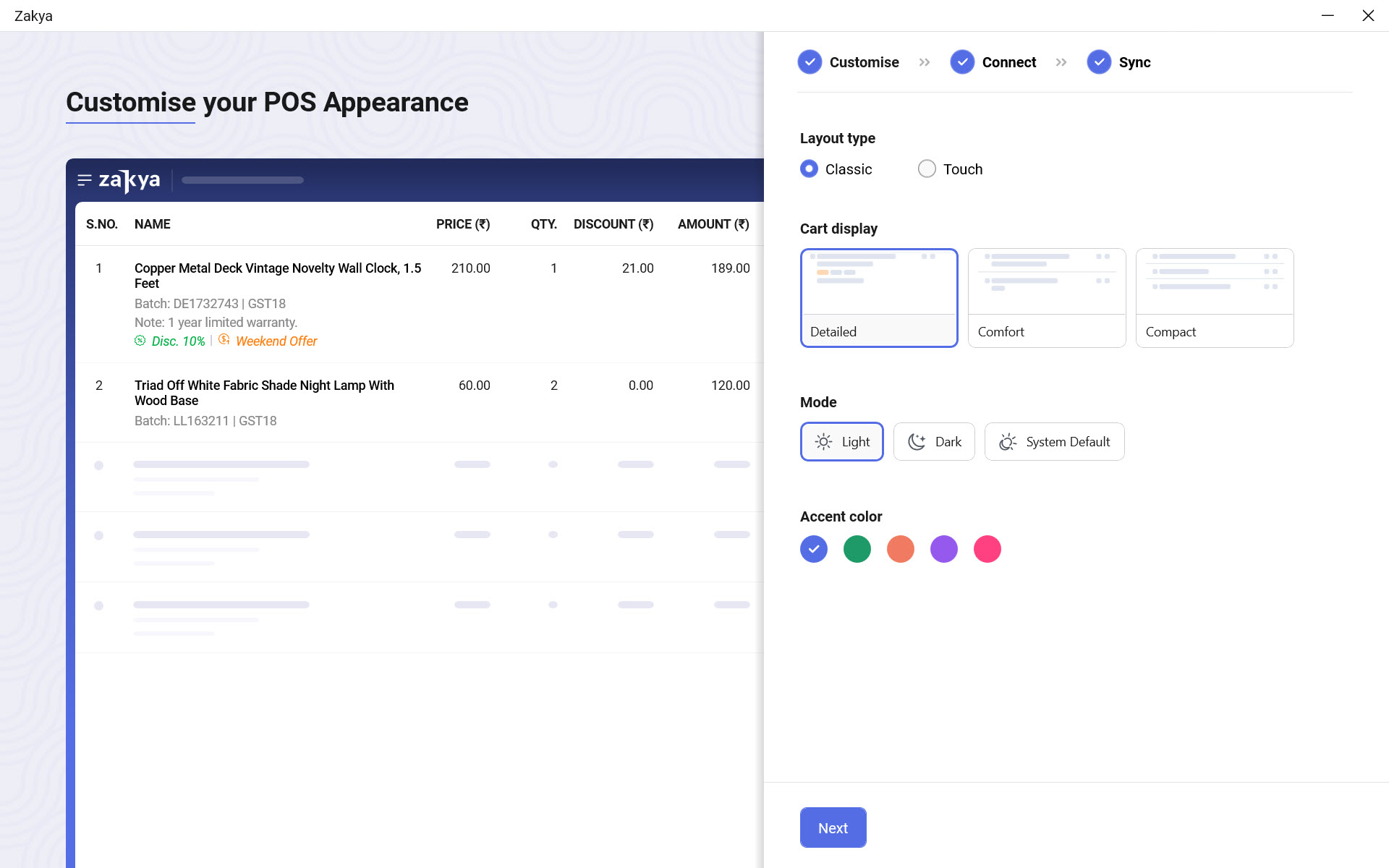The image size is (1389, 868).
Task: Pick the purple accent color swatch
Action: point(944,549)
